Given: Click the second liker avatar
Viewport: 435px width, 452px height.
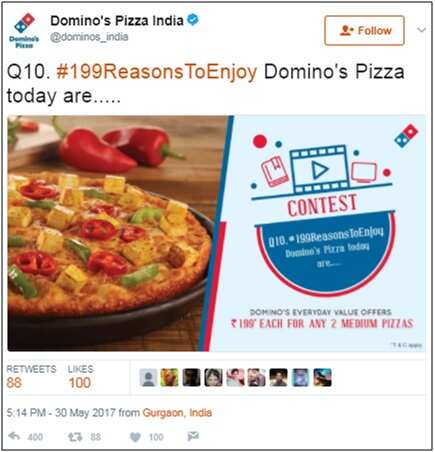Looking at the screenshot, I should (x=169, y=378).
